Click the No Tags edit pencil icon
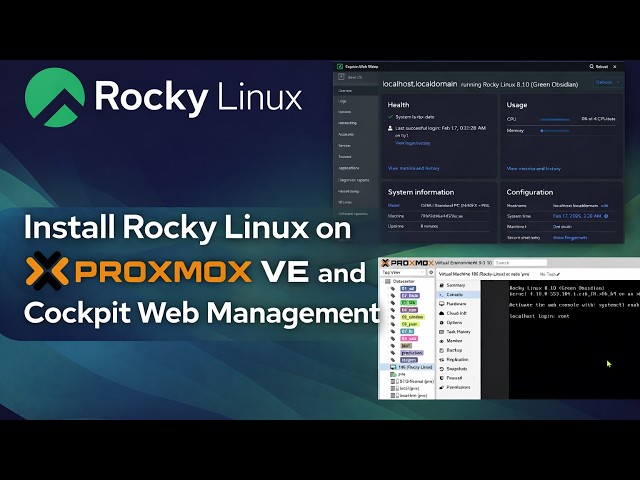This screenshot has height=480, width=640. pyautogui.click(x=558, y=274)
